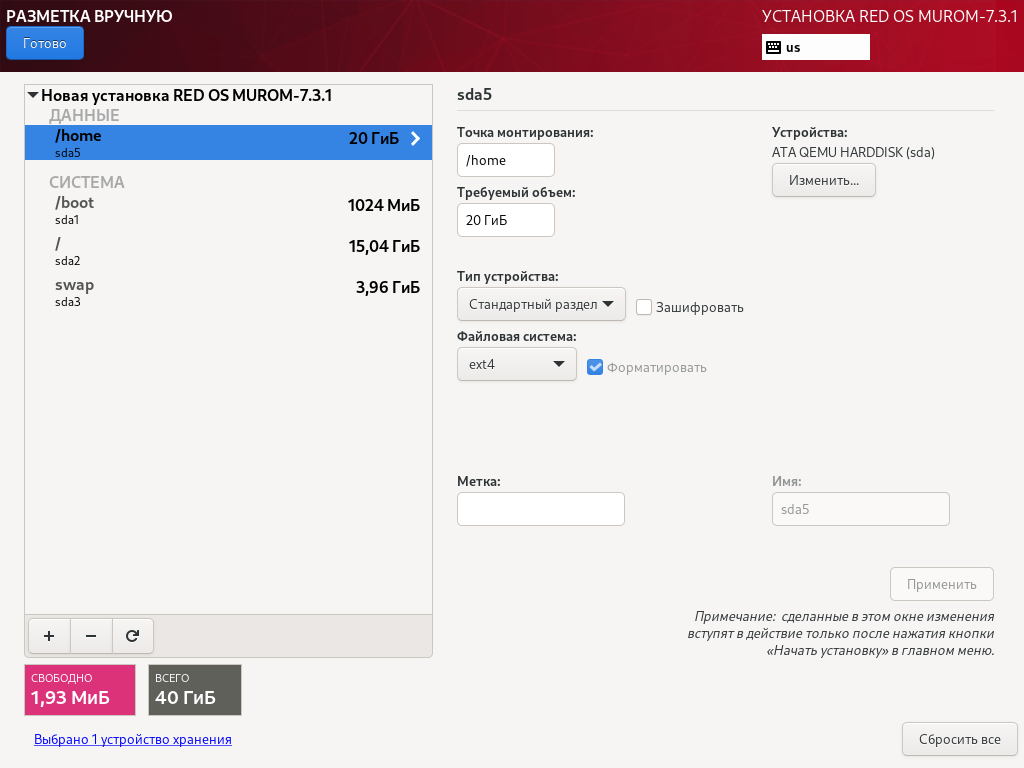Click the Сбросить все button
The height and width of the screenshot is (768, 1024).
(x=959, y=739)
